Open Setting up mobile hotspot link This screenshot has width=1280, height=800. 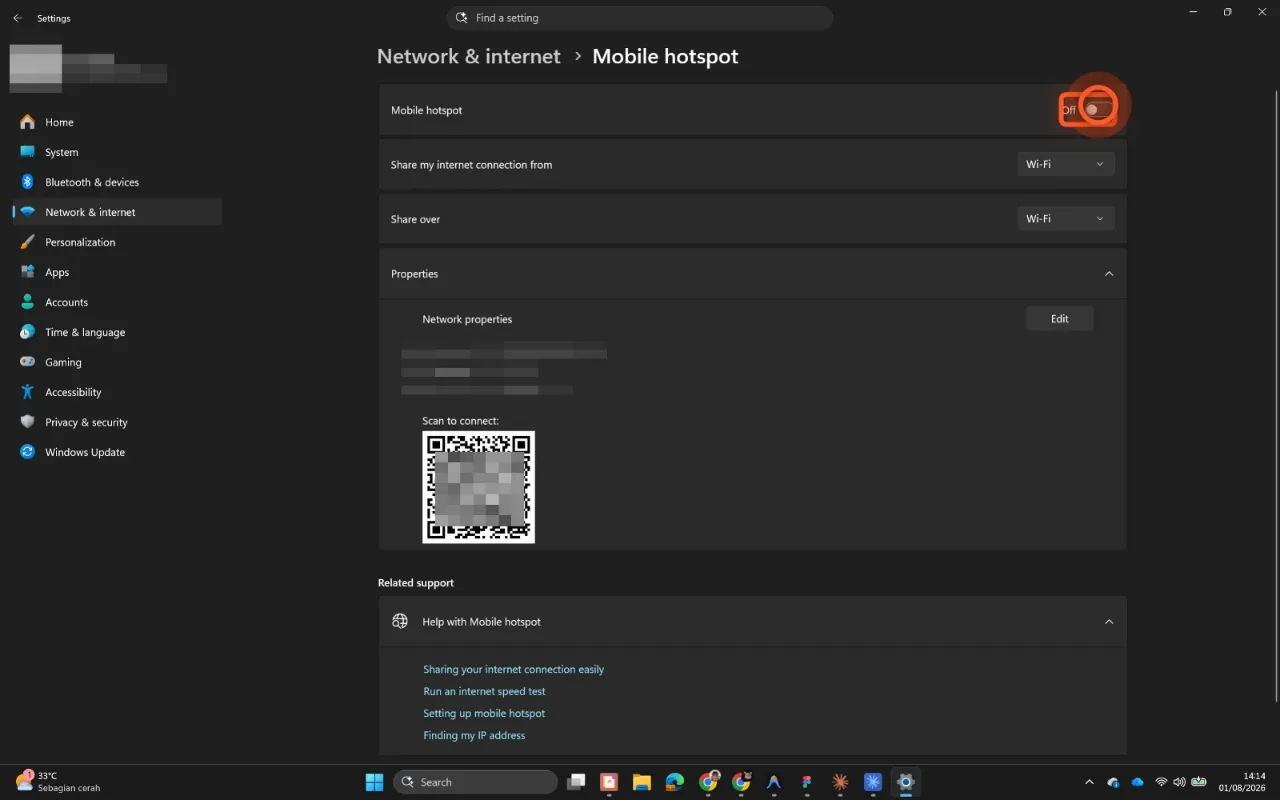tap(484, 714)
